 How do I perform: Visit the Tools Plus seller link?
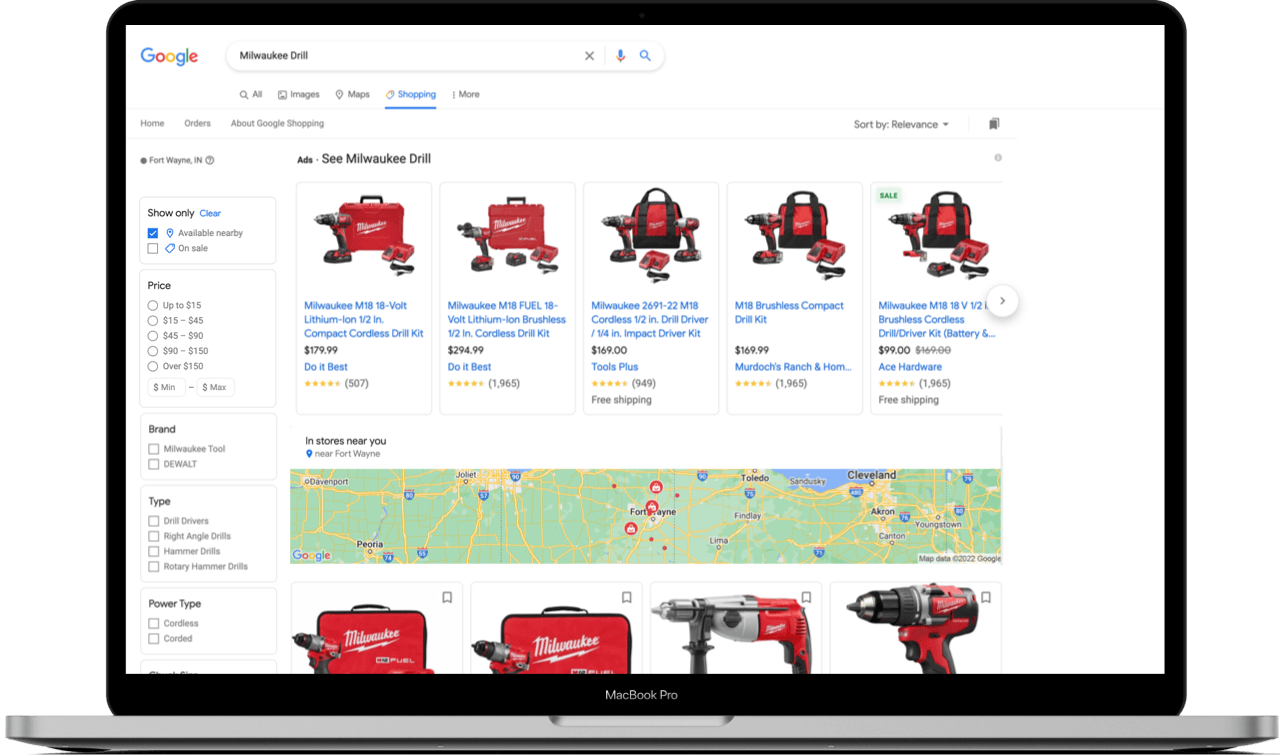[614, 367]
